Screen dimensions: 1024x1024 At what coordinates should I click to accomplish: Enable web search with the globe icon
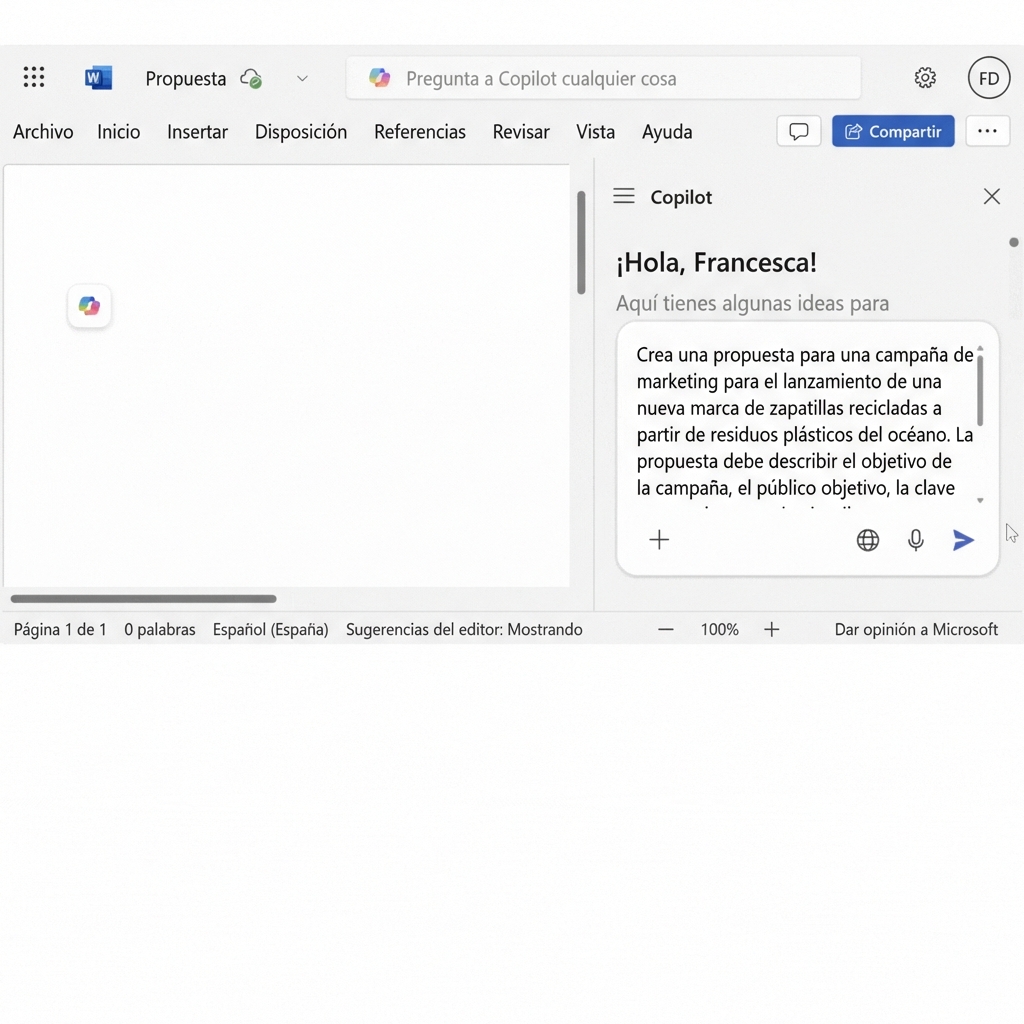point(867,539)
